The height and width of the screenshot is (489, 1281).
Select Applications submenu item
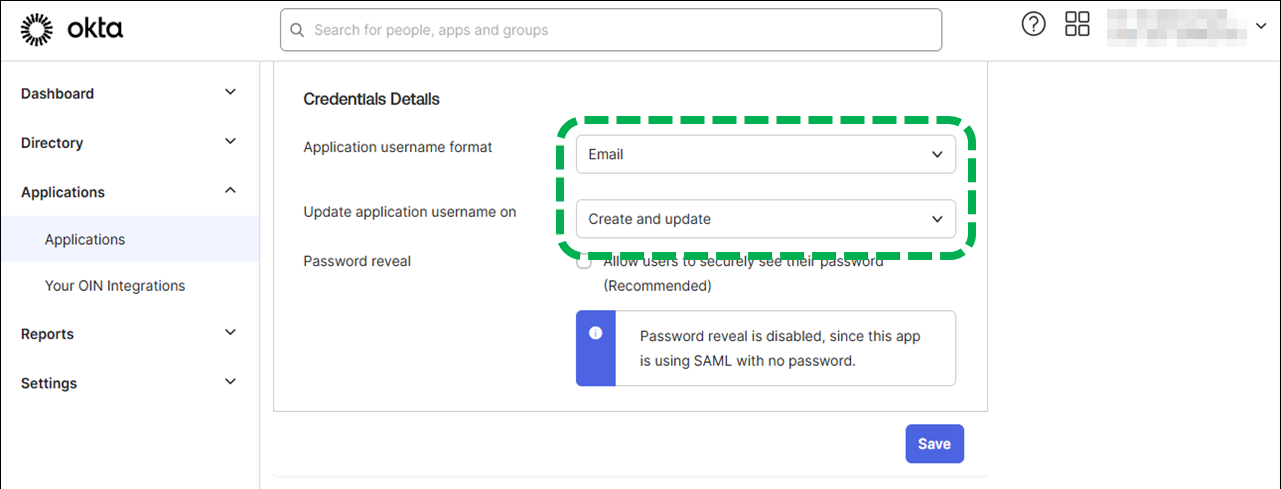(x=85, y=240)
